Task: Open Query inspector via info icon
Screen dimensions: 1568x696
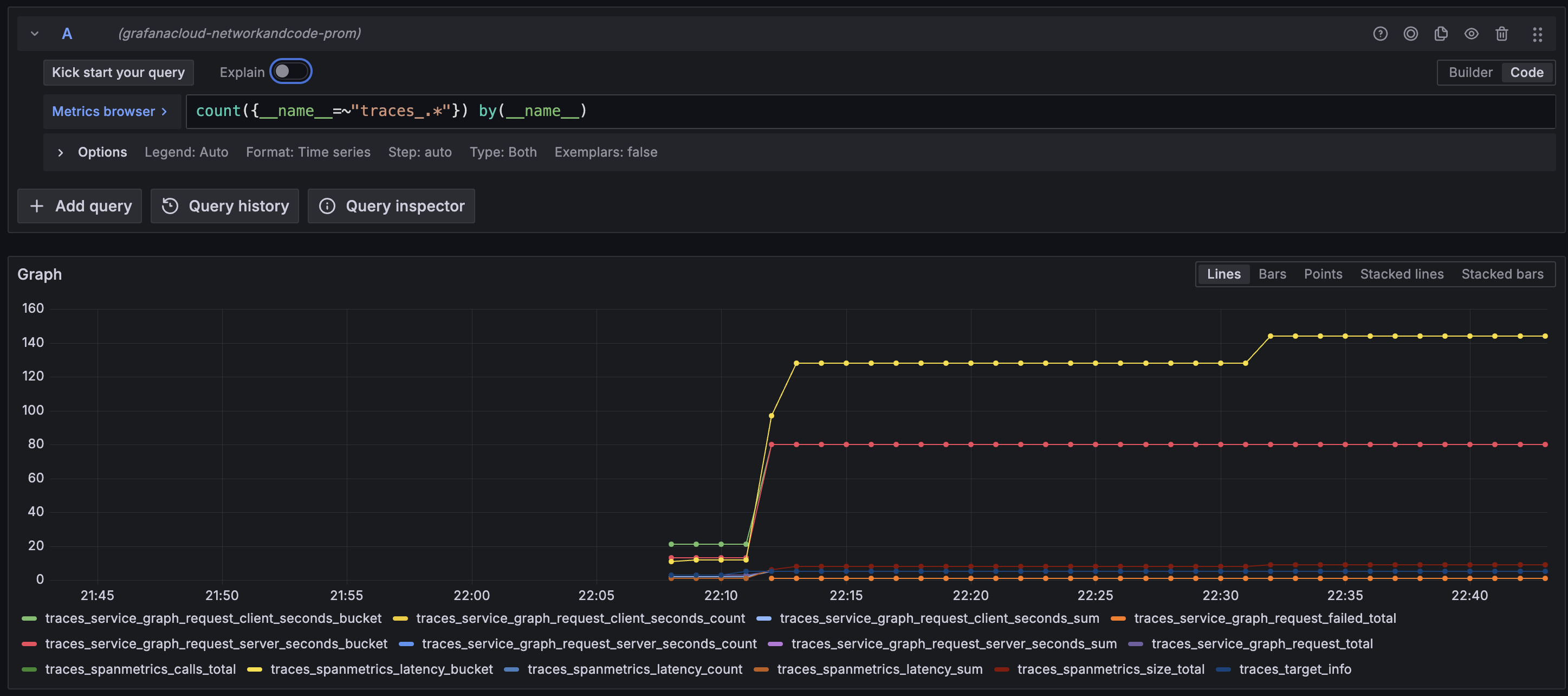Action: pyautogui.click(x=391, y=206)
